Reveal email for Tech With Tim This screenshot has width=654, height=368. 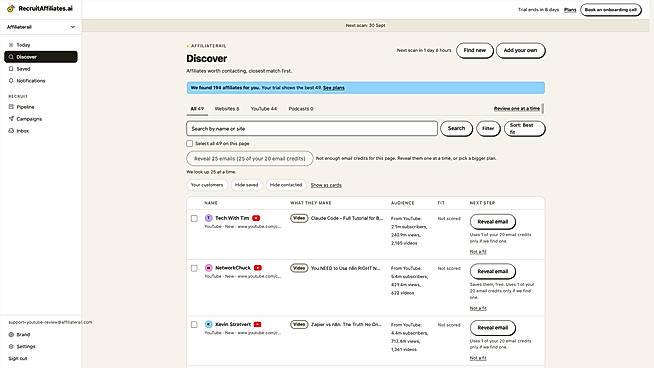[x=493, y=222]
